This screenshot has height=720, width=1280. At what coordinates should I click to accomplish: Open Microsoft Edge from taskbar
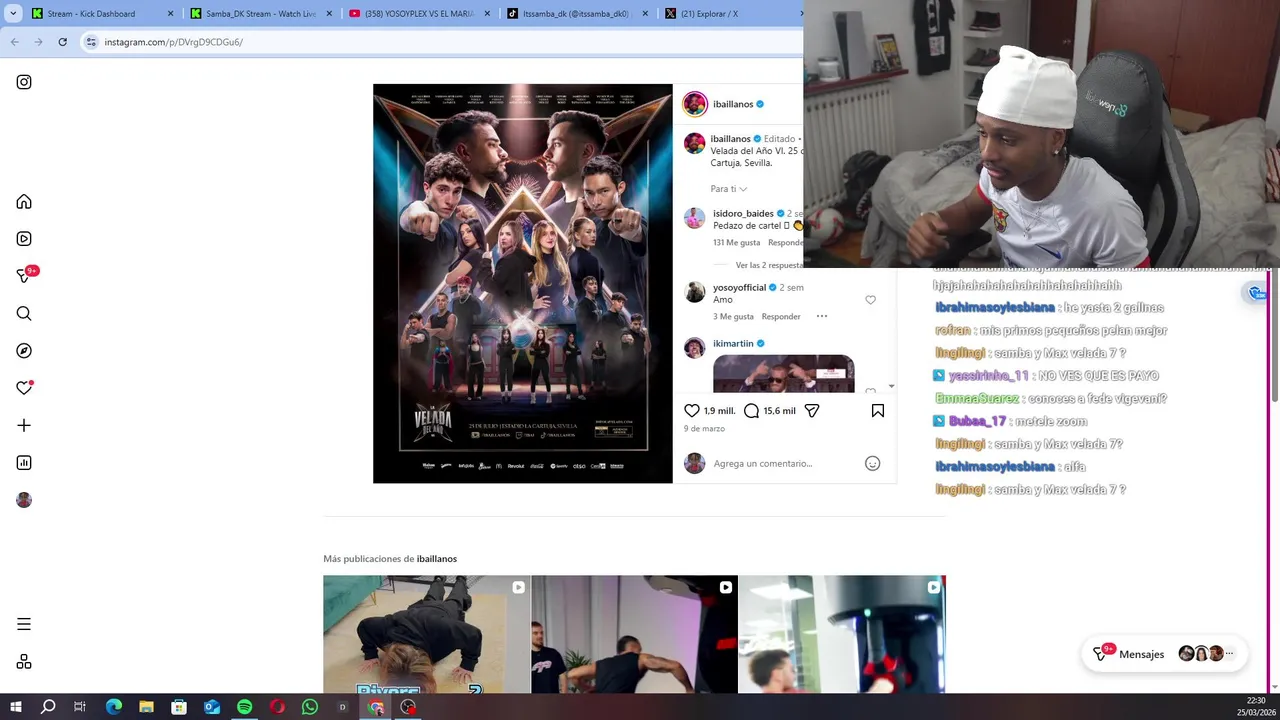[x=114, y=707]
